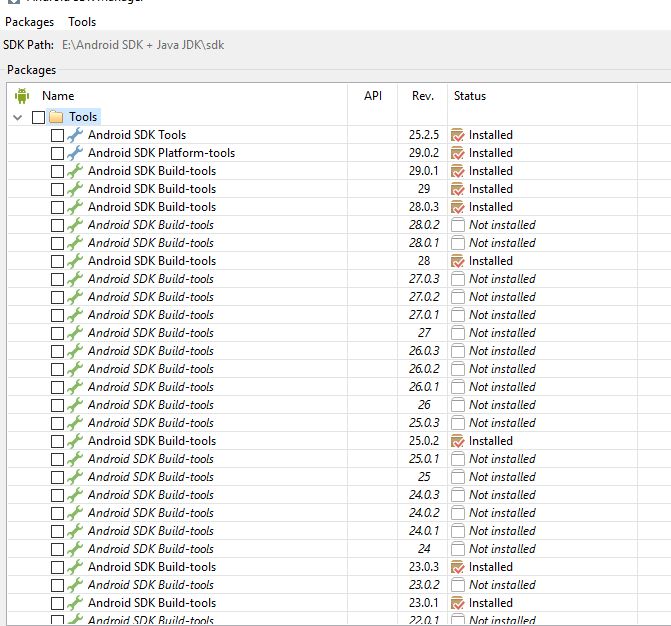Viewport: 671px width, 626px height.
Task: Check the Android SDK Tools 25.2.5 checkbox
Action: pyautogui.click(x=57, y=135)
